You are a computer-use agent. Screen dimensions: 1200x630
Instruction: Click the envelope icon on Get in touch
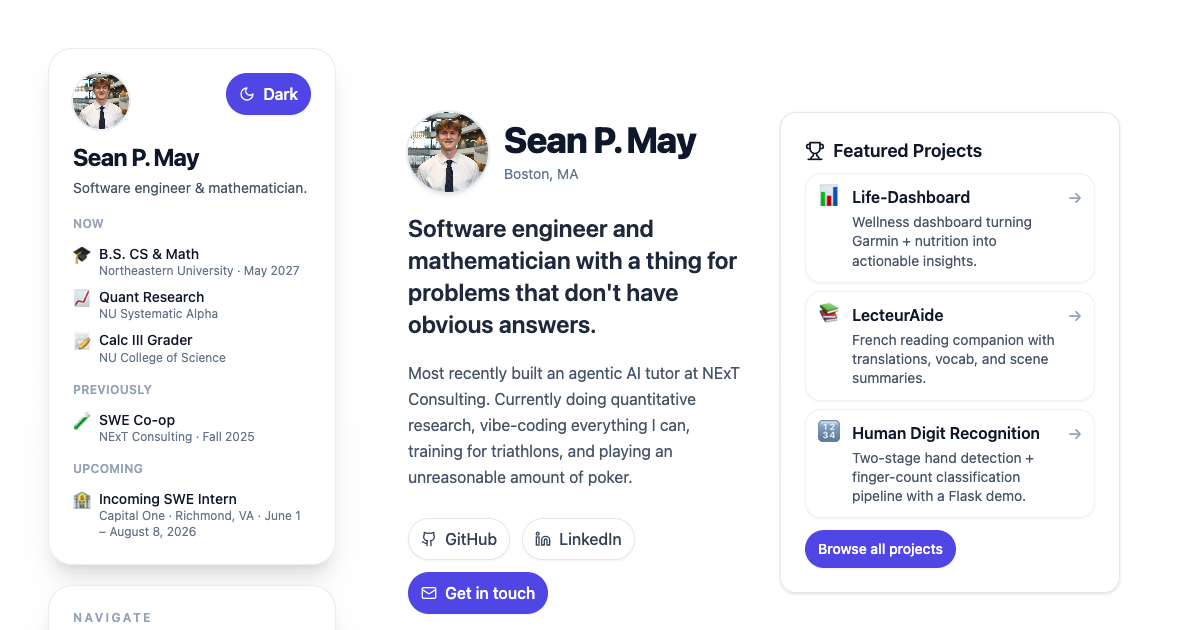click(429, 592)
